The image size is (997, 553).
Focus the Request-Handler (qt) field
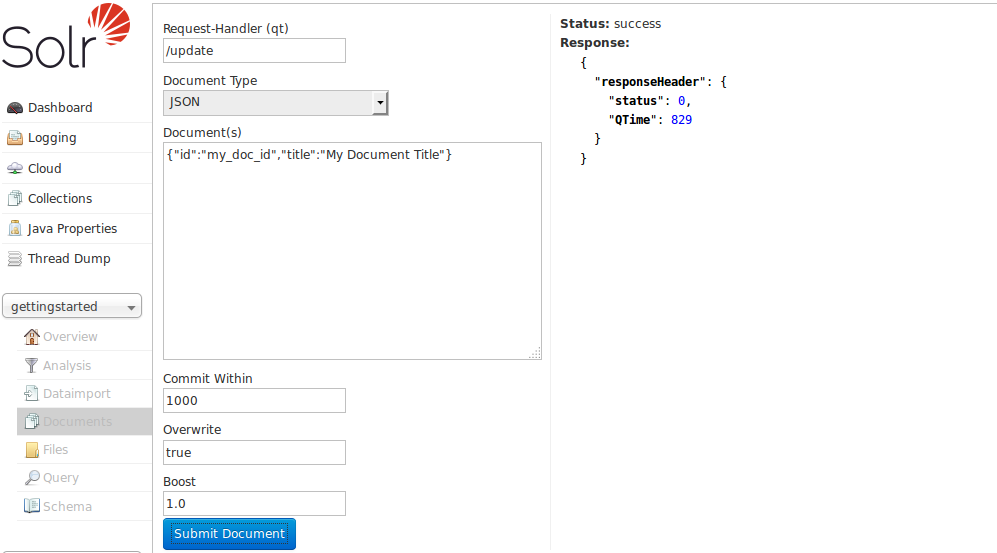254,51
